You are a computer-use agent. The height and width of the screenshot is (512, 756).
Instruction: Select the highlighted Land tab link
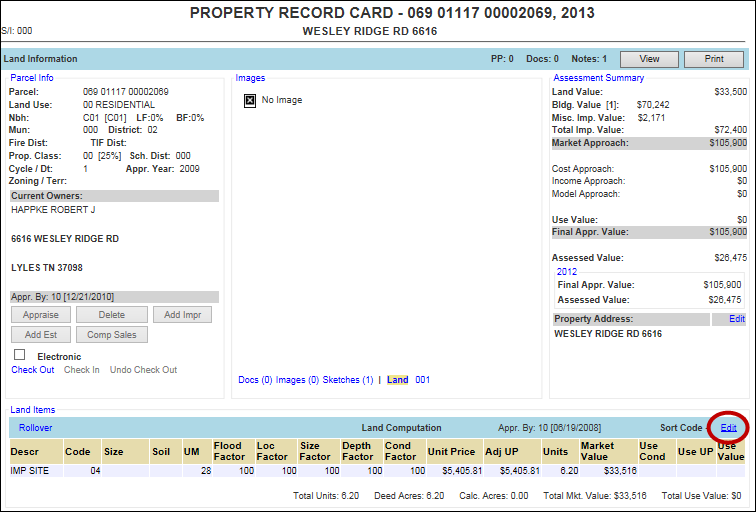coord(397,380)
